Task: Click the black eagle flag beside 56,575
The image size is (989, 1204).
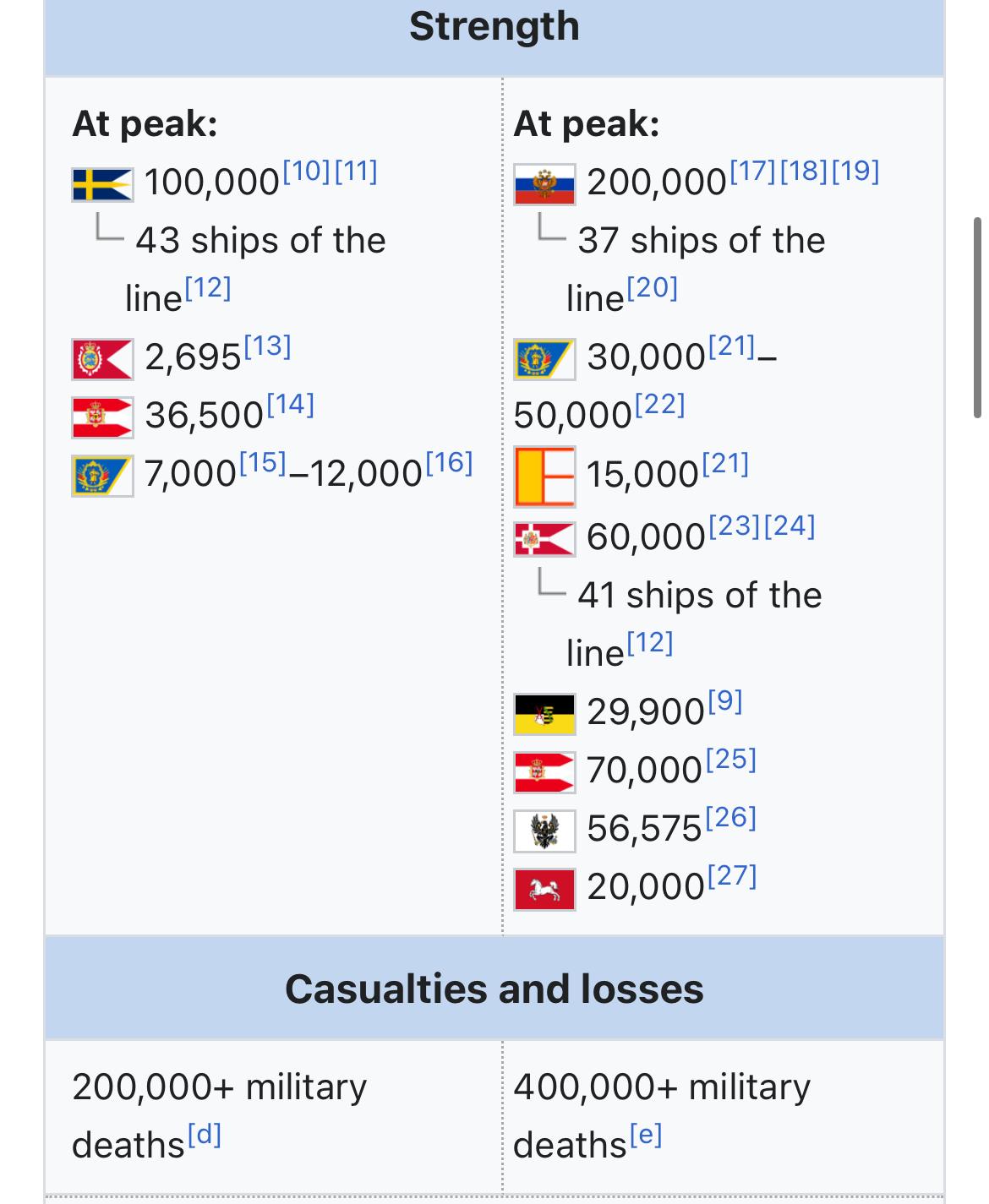Action: (544, 831)
